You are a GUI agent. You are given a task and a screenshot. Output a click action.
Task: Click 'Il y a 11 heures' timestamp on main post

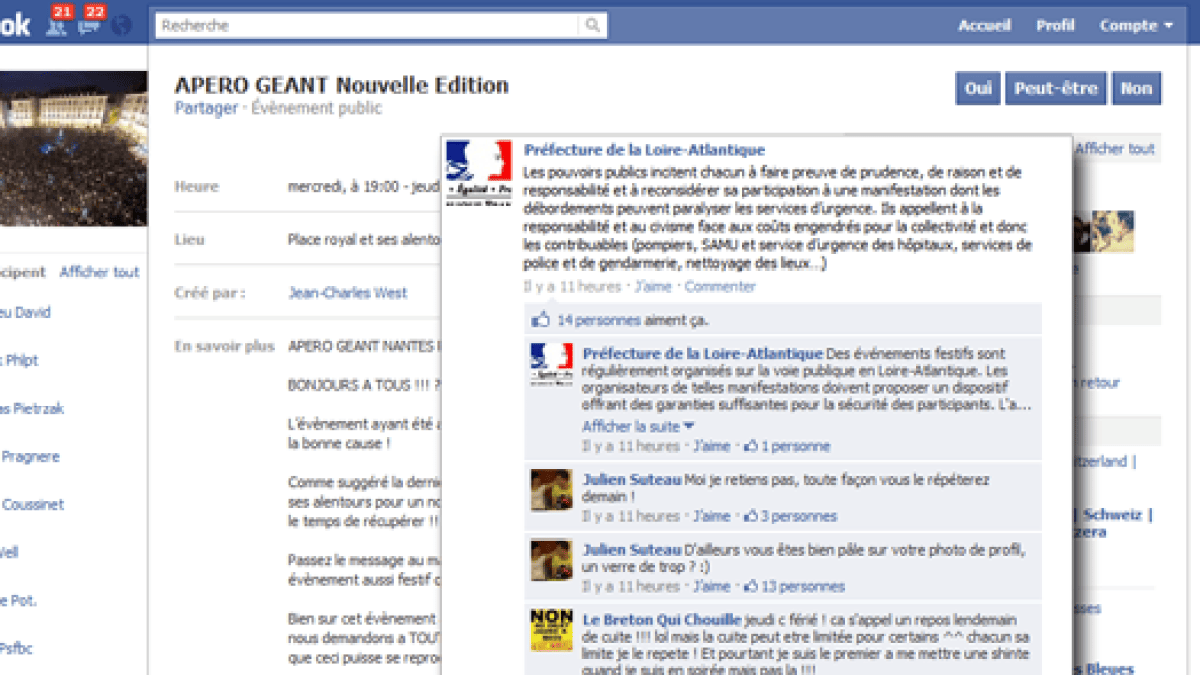click(573, 287)
